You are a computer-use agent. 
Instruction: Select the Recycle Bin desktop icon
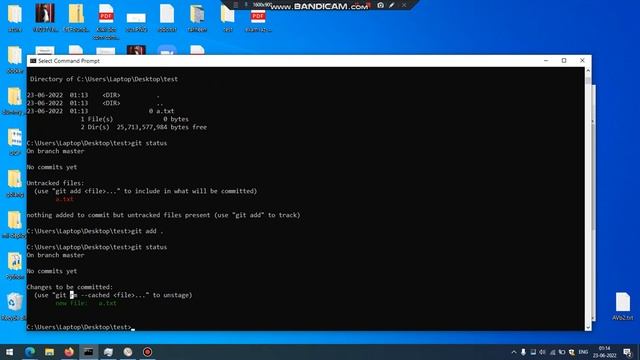pos(15,307)
